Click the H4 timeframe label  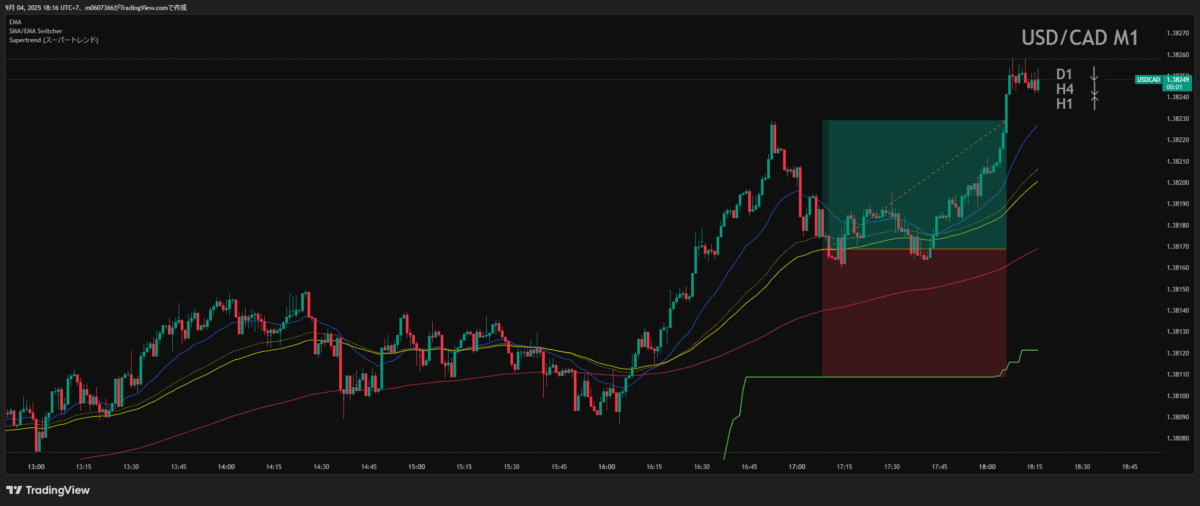[1064, 89]
